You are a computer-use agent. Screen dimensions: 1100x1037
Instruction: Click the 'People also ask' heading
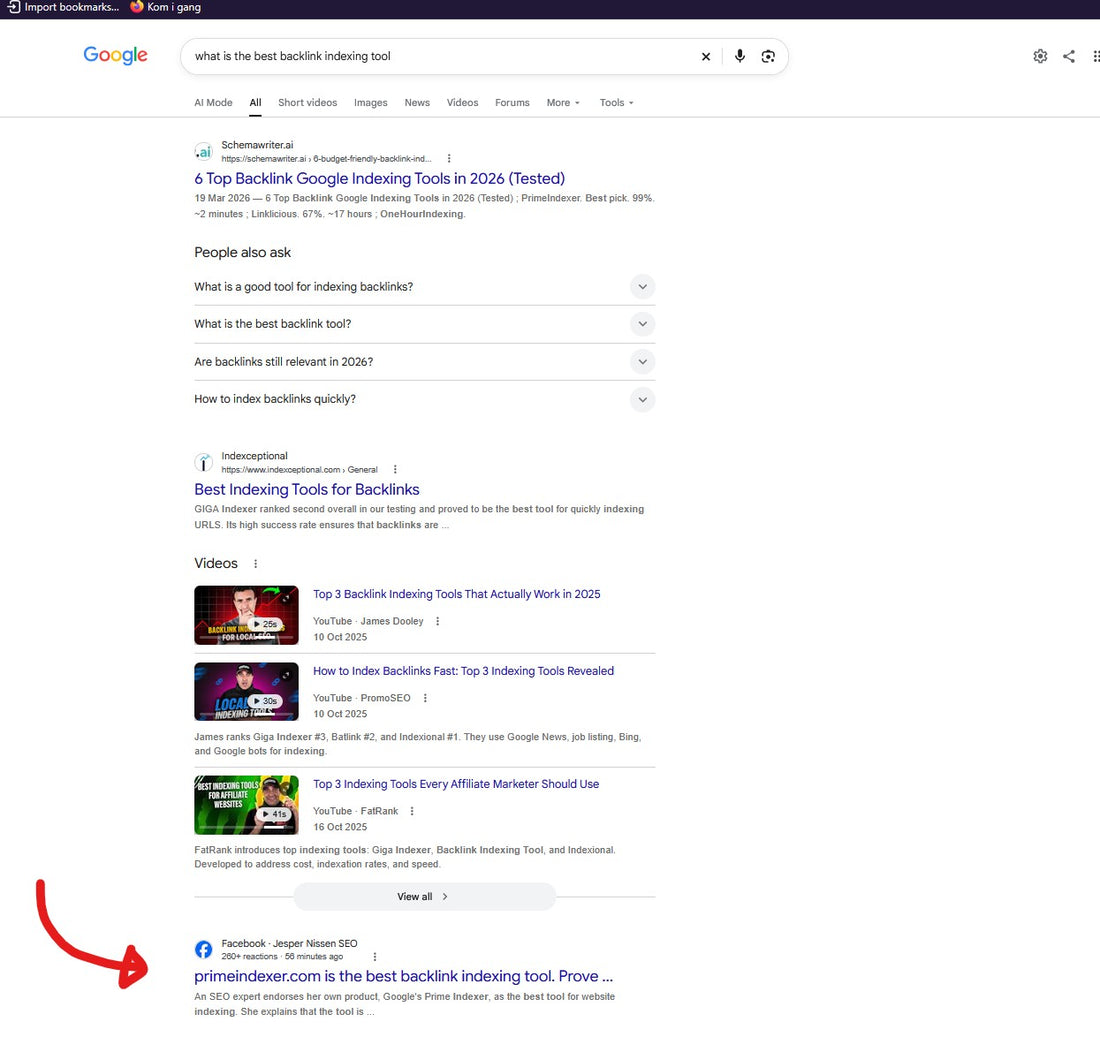[243, 253]
